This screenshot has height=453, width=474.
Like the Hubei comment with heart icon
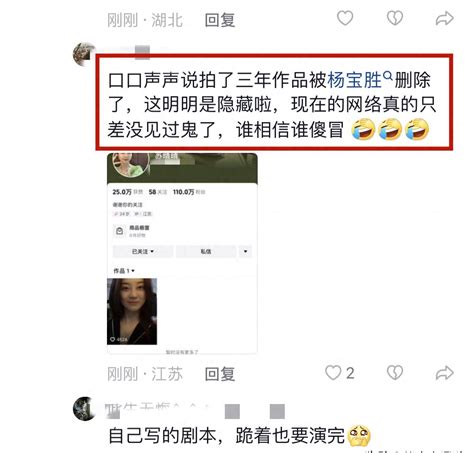click(345, 18)
